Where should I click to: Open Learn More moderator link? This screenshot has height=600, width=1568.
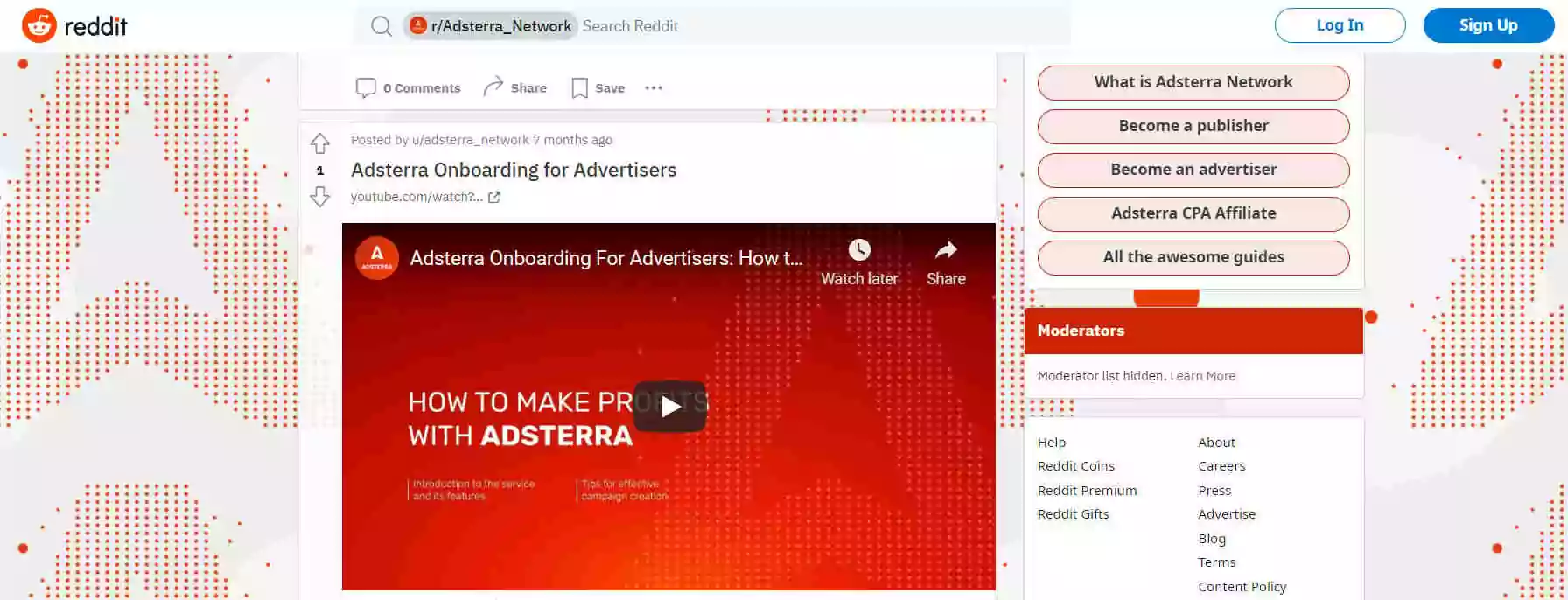coord(1203,376)
